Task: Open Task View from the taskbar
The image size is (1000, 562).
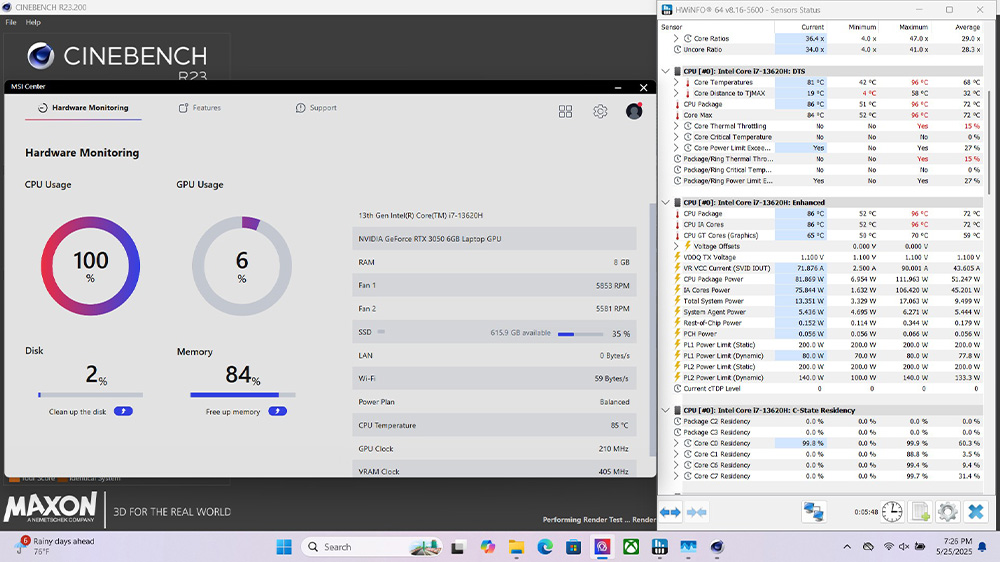Action: 457,547
